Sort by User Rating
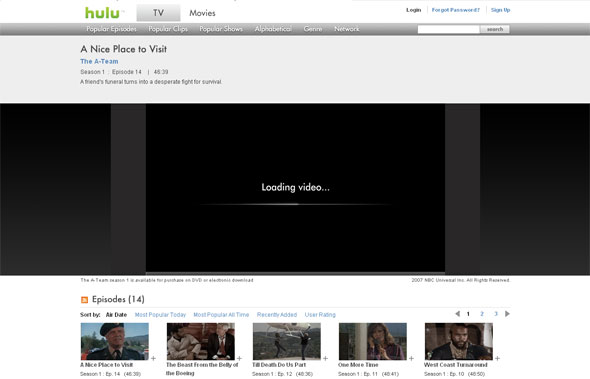Screen dimensions: 590x379 coord(320,315)
